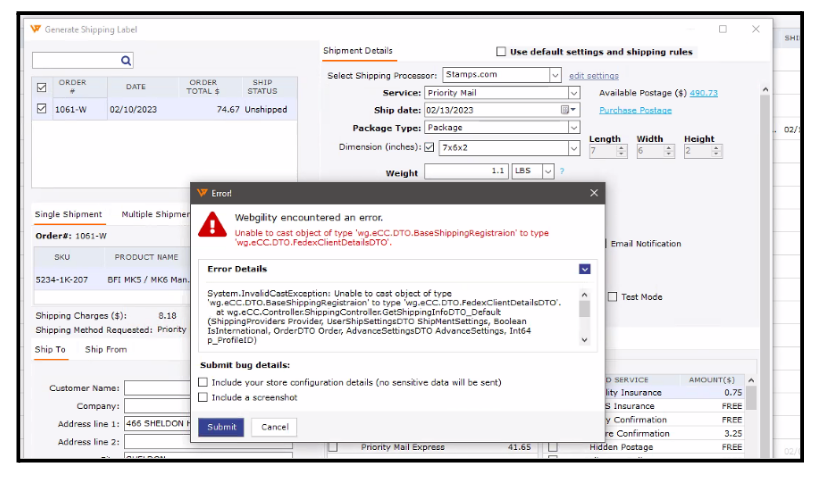813x479 pixels.
Task: Open the Package Type dropdown
Action: [573, 128]
